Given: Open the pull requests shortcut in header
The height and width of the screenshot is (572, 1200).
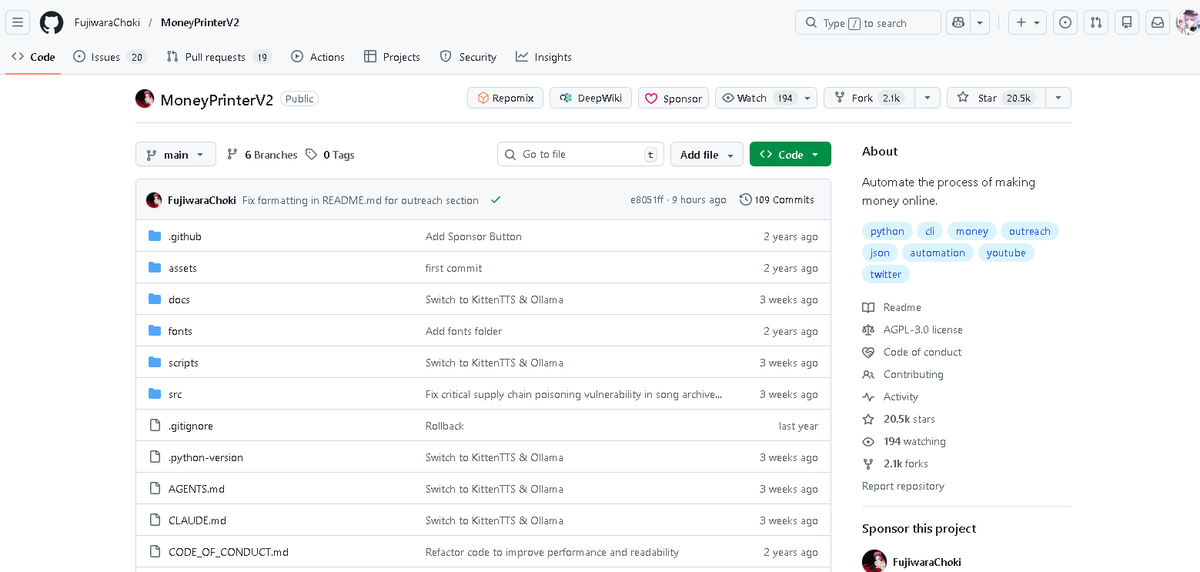Looking at the screenshot, I should (x=1097, y=22).
